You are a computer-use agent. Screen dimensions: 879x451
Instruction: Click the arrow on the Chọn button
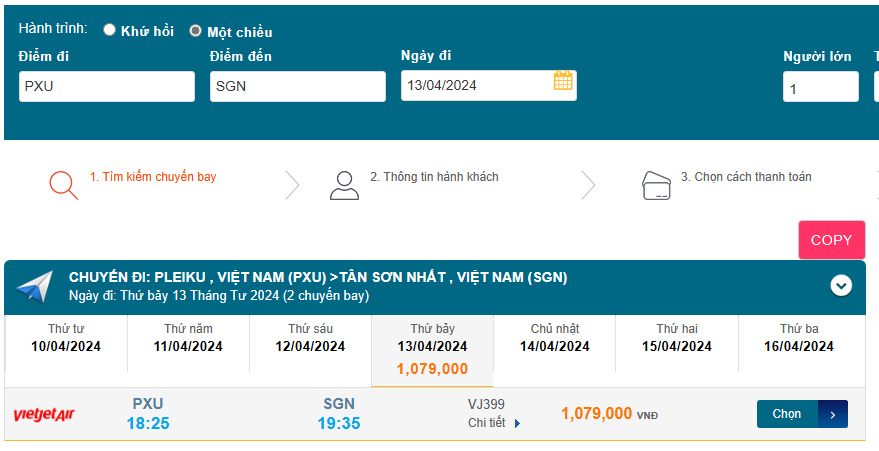click(x=833, y=414)
